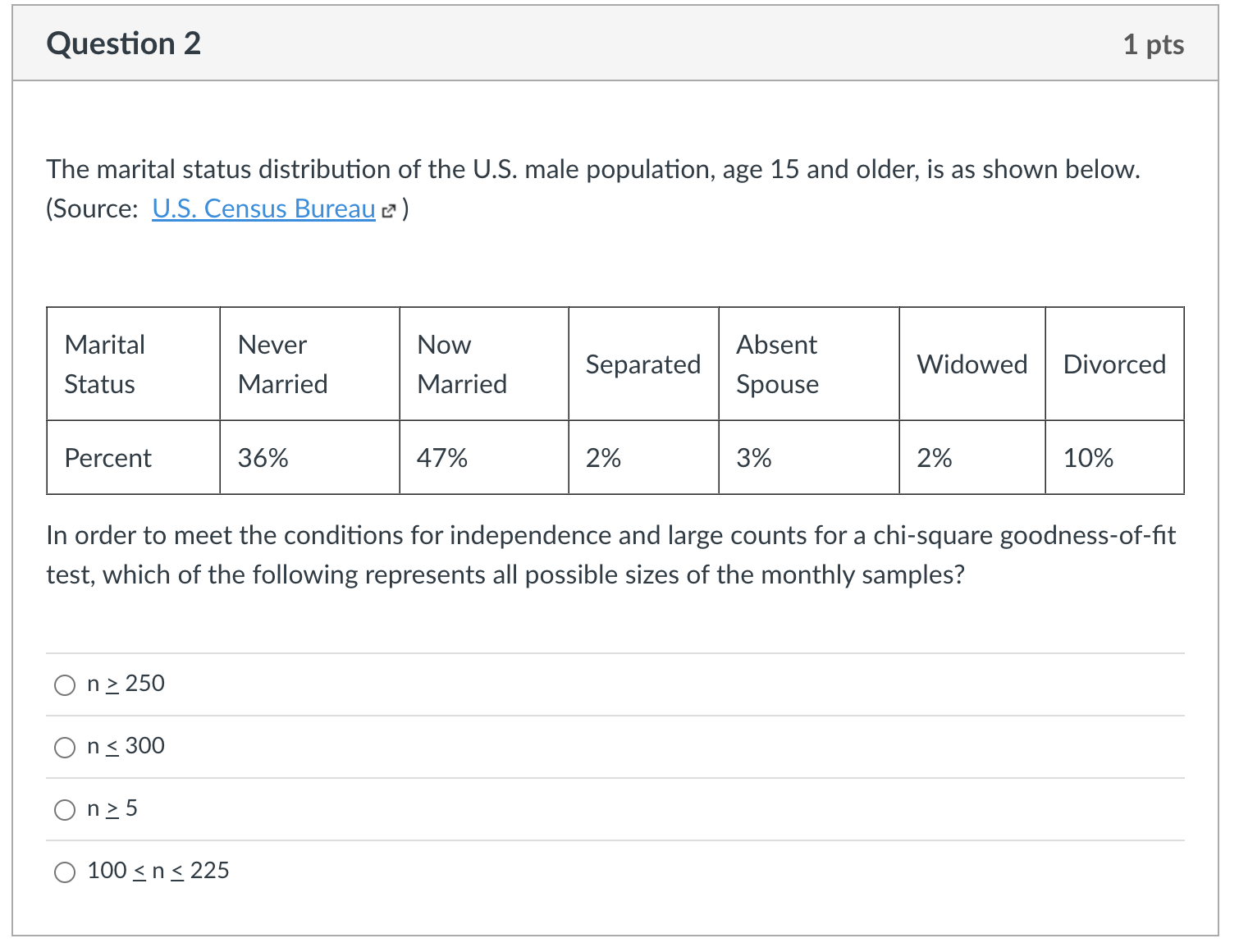The width and height of the screenshot is (1239, 952).
Task: Click the Question 2 heading
Action: 124,43
